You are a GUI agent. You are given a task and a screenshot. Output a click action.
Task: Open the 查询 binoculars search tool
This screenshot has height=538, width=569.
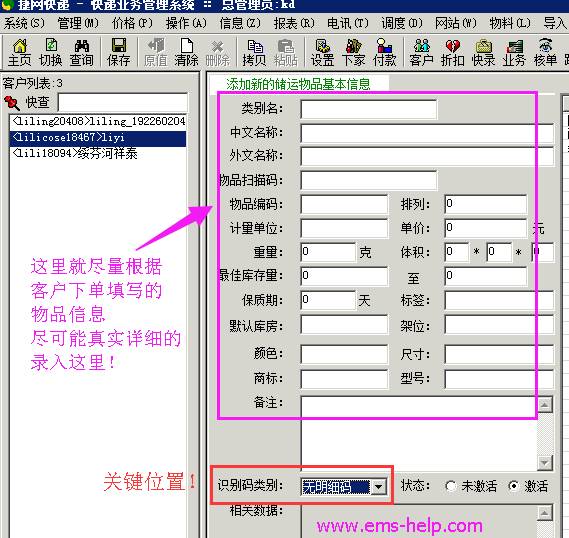point(82,53)
